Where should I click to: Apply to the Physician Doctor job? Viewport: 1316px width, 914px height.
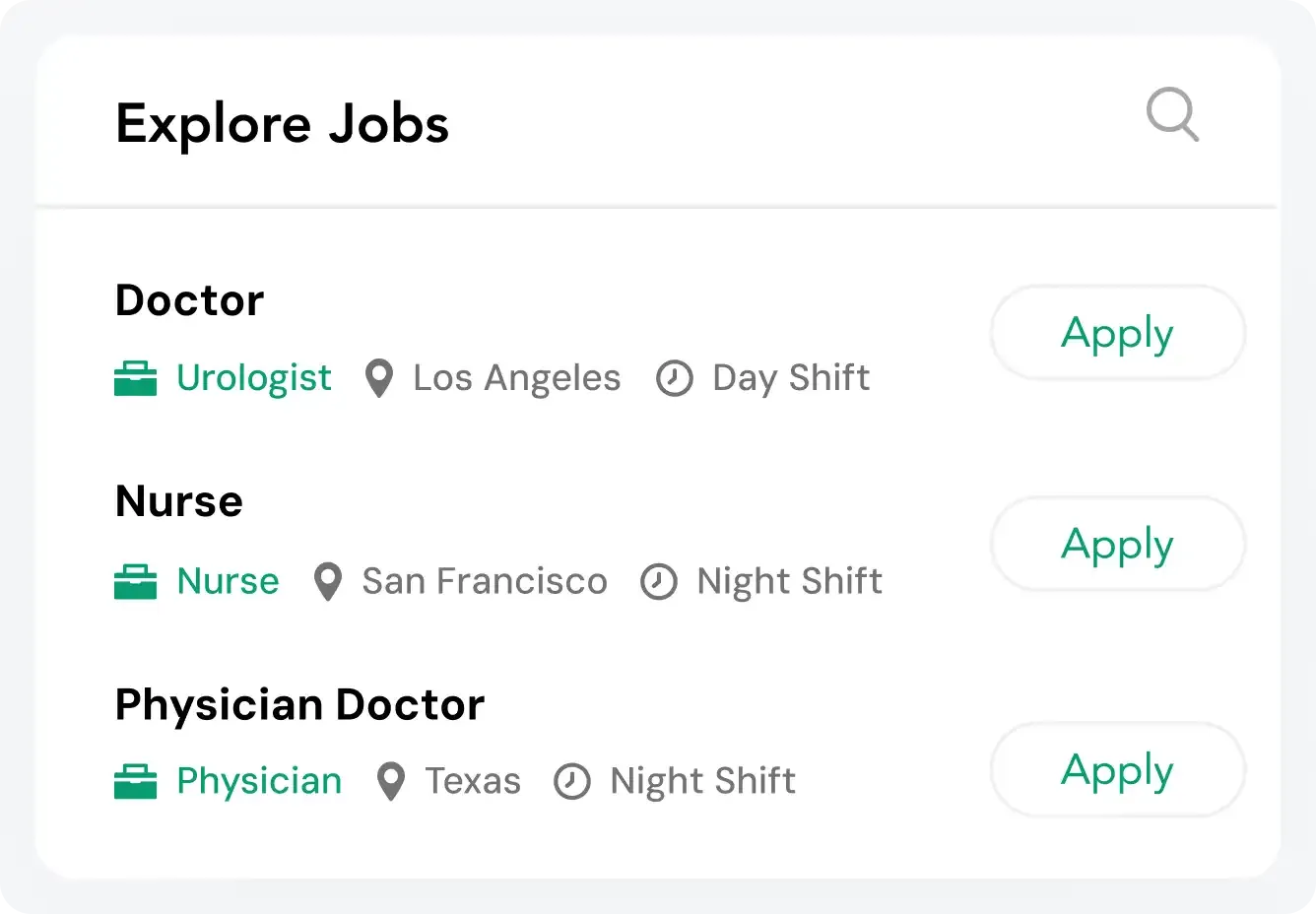(x=1117, y=769)
